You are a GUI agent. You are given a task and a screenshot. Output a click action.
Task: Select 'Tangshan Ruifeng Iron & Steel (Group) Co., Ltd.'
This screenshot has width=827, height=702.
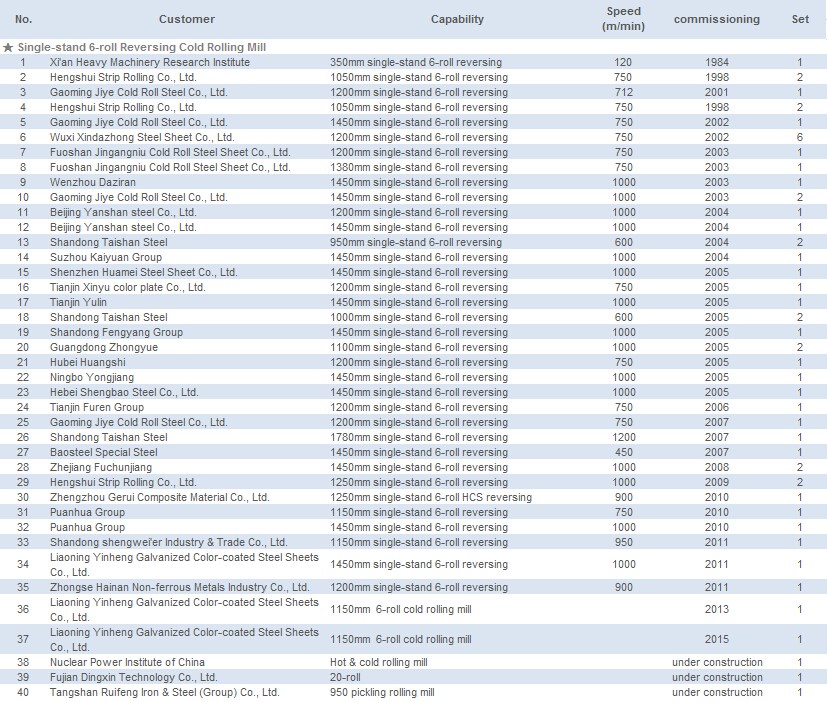point(165,693)
